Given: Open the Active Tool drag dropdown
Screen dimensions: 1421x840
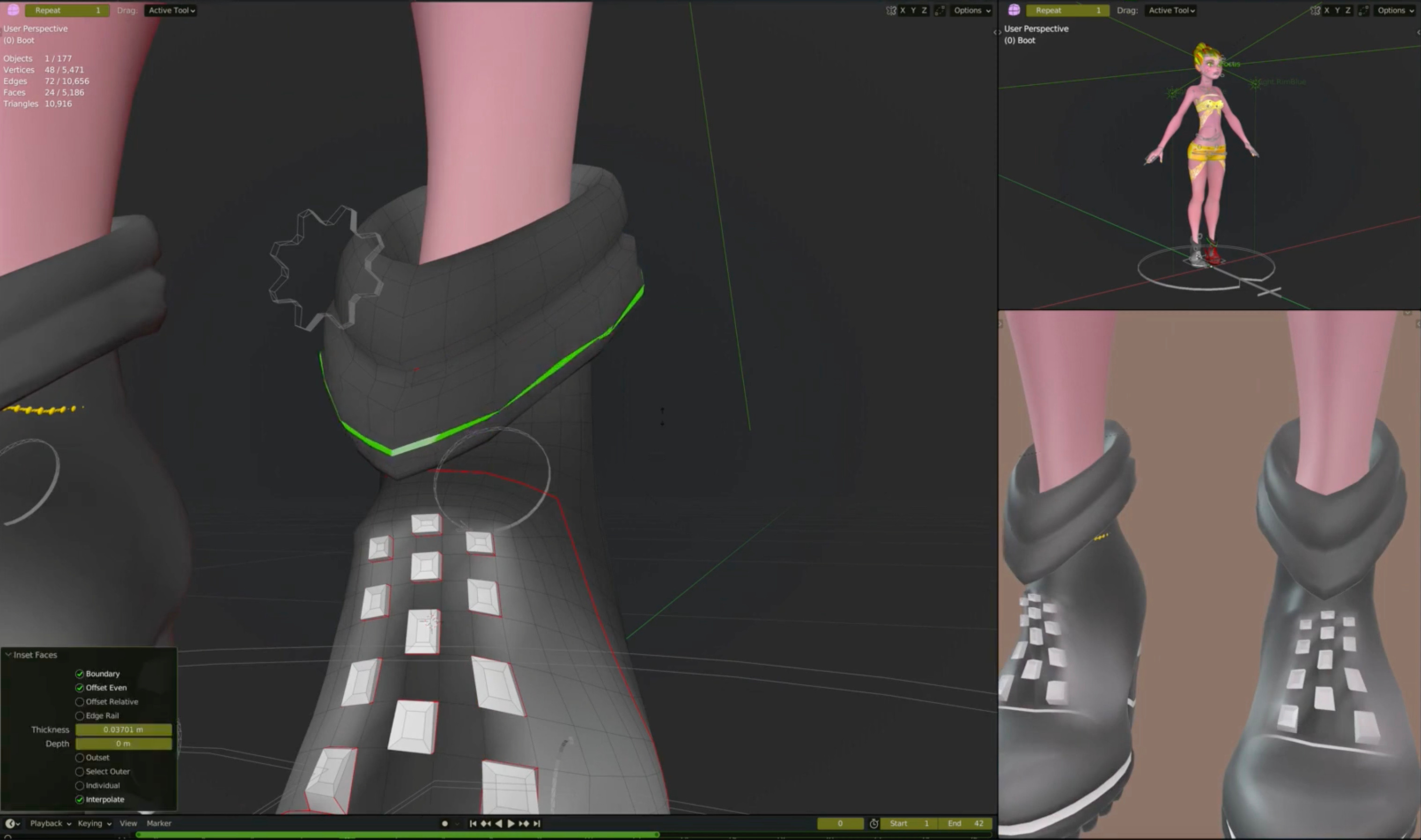Looking at the screenshot, I should 170,10.
